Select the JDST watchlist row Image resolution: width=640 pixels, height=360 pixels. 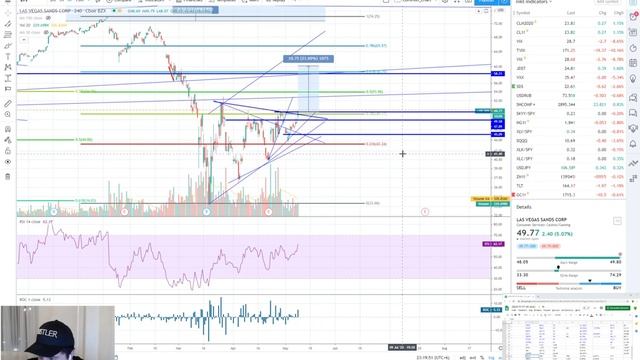point(569,68)
